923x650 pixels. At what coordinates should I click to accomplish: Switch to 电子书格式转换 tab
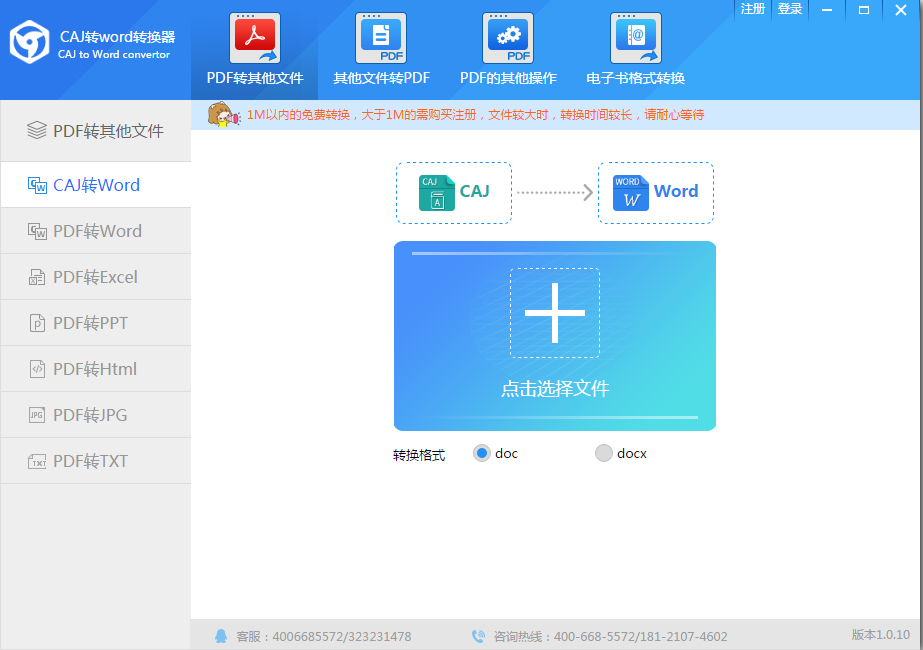coord(634,48)
